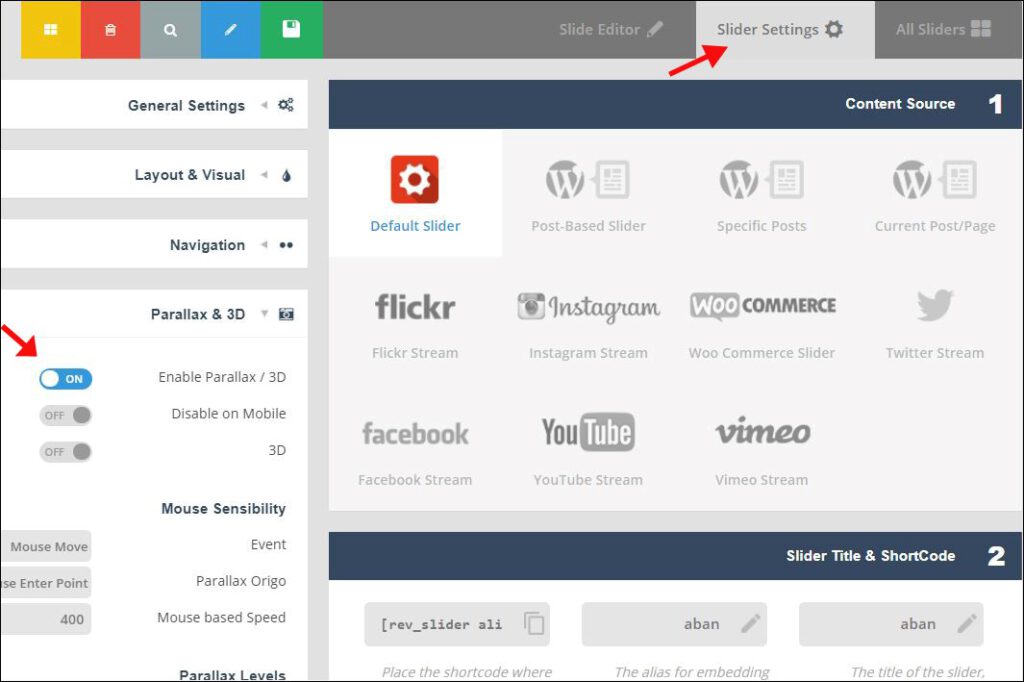Screen dimensions: 1024x682
Task: Click the pencil icon in alias field
Action: pyautogui.click(x=750, y=624)
